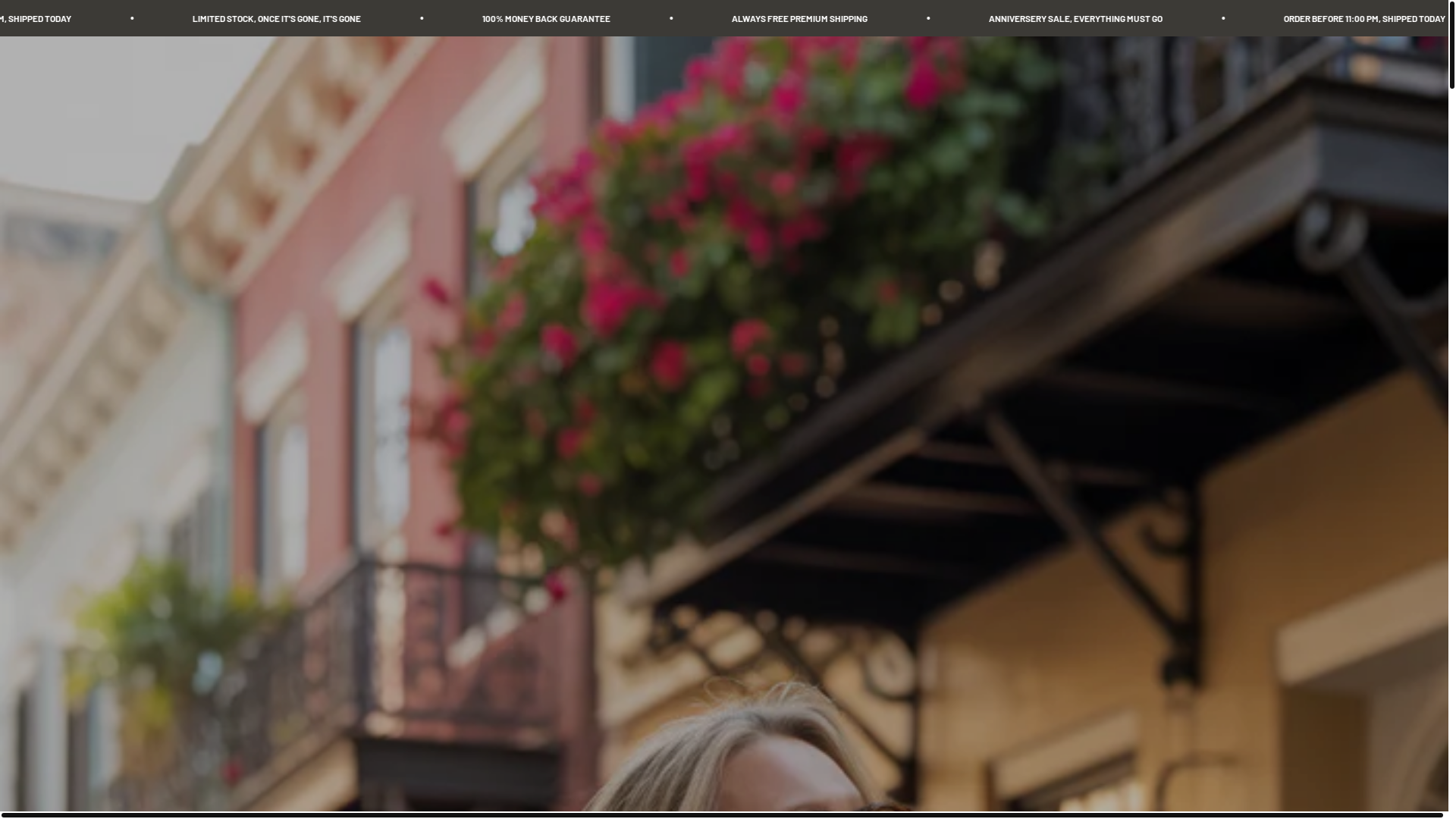Screen dimensions: 1456x819
Task: Click the "100% Money Back Guarantee" announcement
Action: [x=546, y=19]
